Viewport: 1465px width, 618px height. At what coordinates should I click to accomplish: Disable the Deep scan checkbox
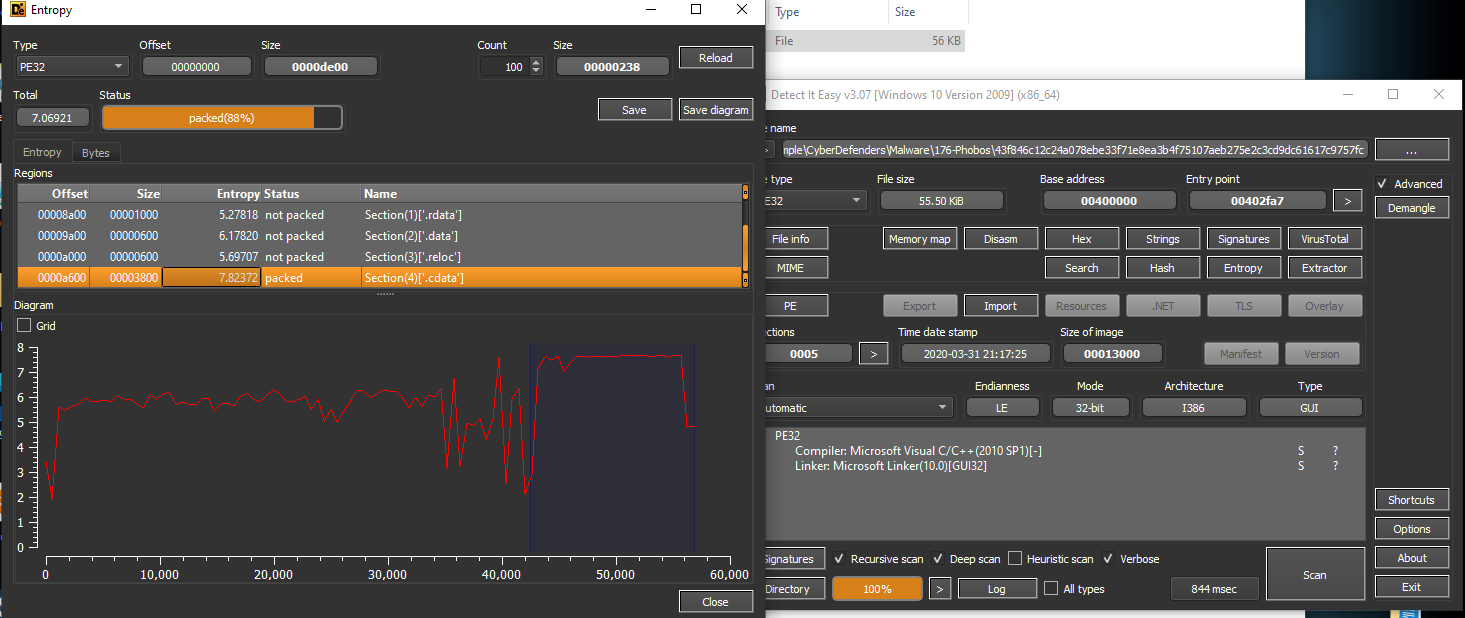pos(938,559)
